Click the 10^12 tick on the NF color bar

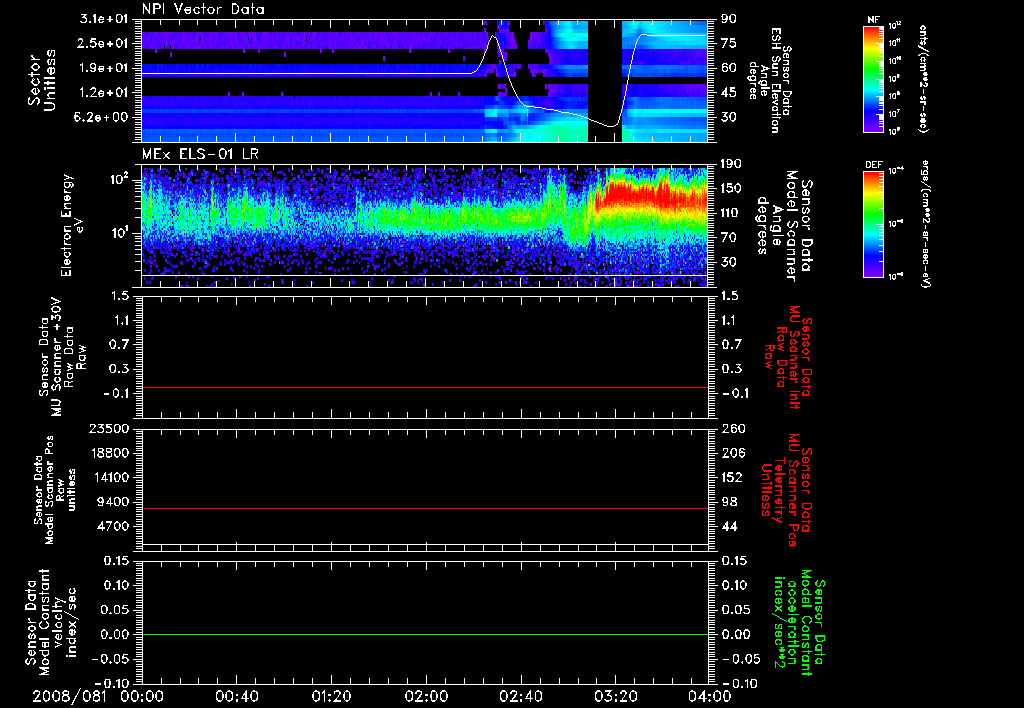point(895,25)
